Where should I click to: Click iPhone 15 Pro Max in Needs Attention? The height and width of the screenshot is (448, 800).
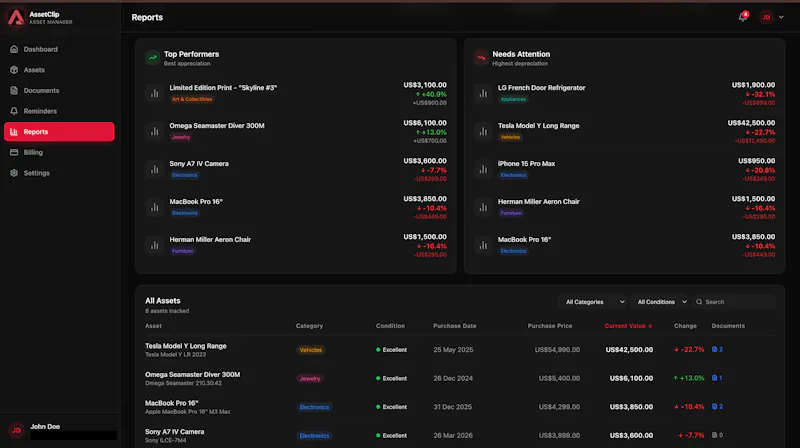(x=527, y=164)
